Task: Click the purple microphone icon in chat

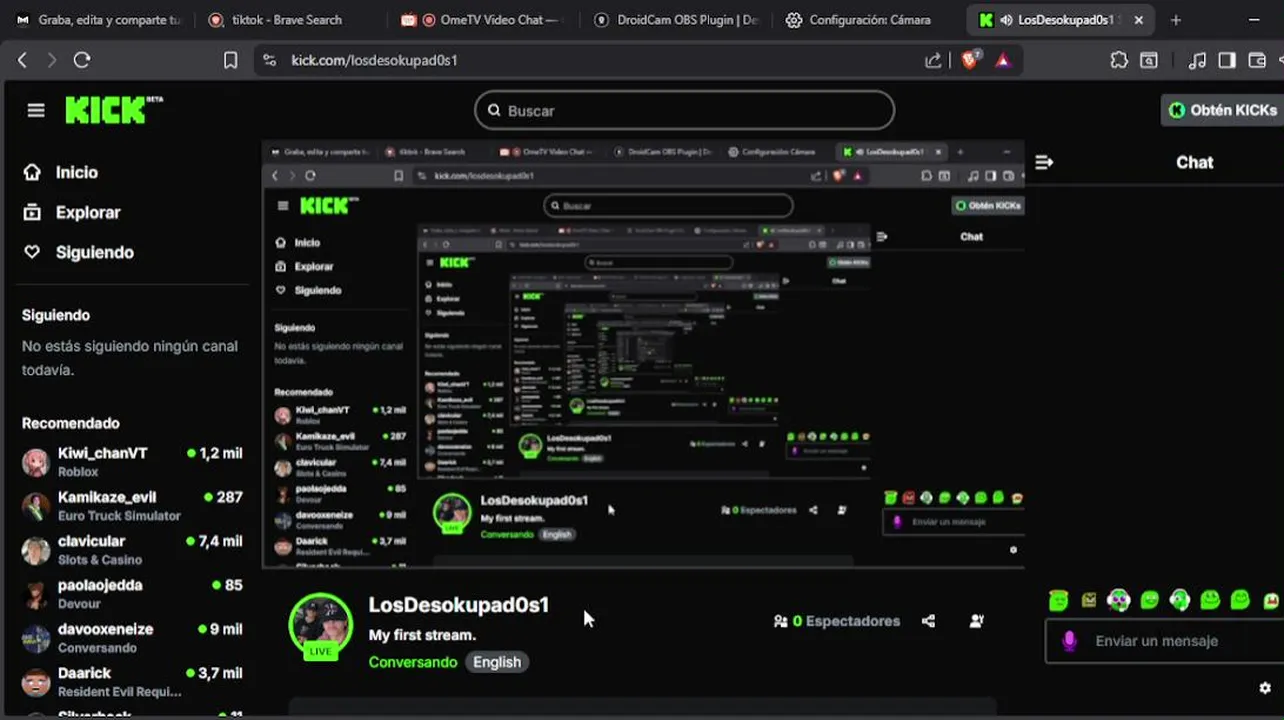Action: (1069, 641)
